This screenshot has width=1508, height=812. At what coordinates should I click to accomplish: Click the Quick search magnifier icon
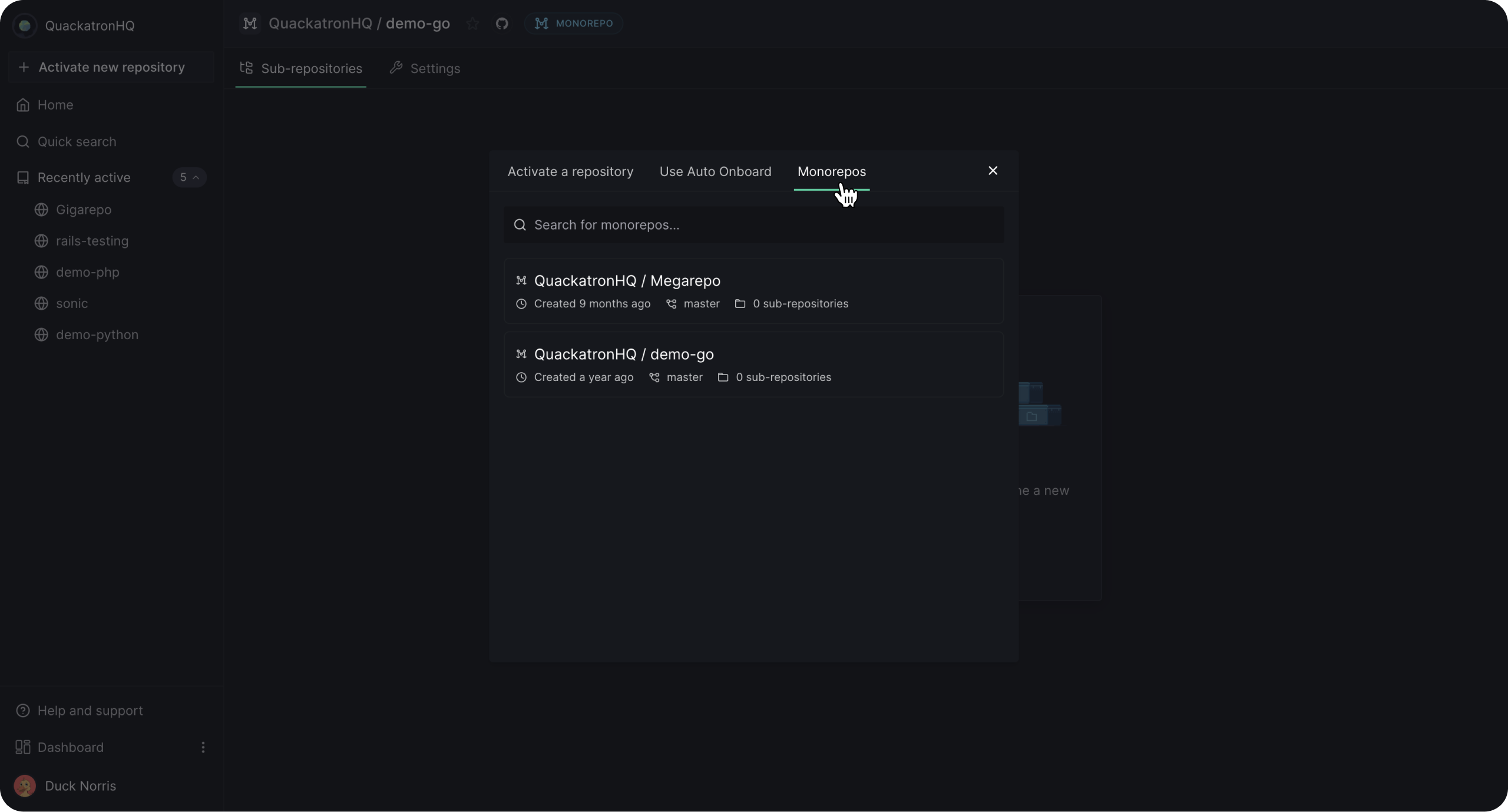coord(23,142)
